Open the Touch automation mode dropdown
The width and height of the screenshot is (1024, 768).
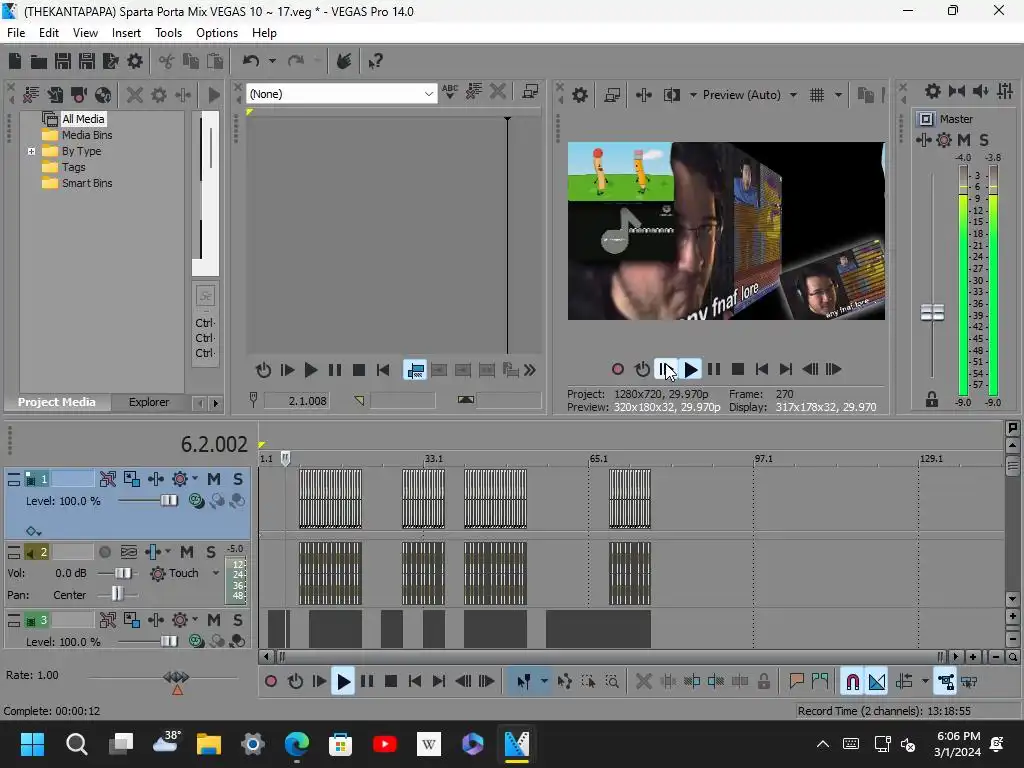click(x=216, y=573)
